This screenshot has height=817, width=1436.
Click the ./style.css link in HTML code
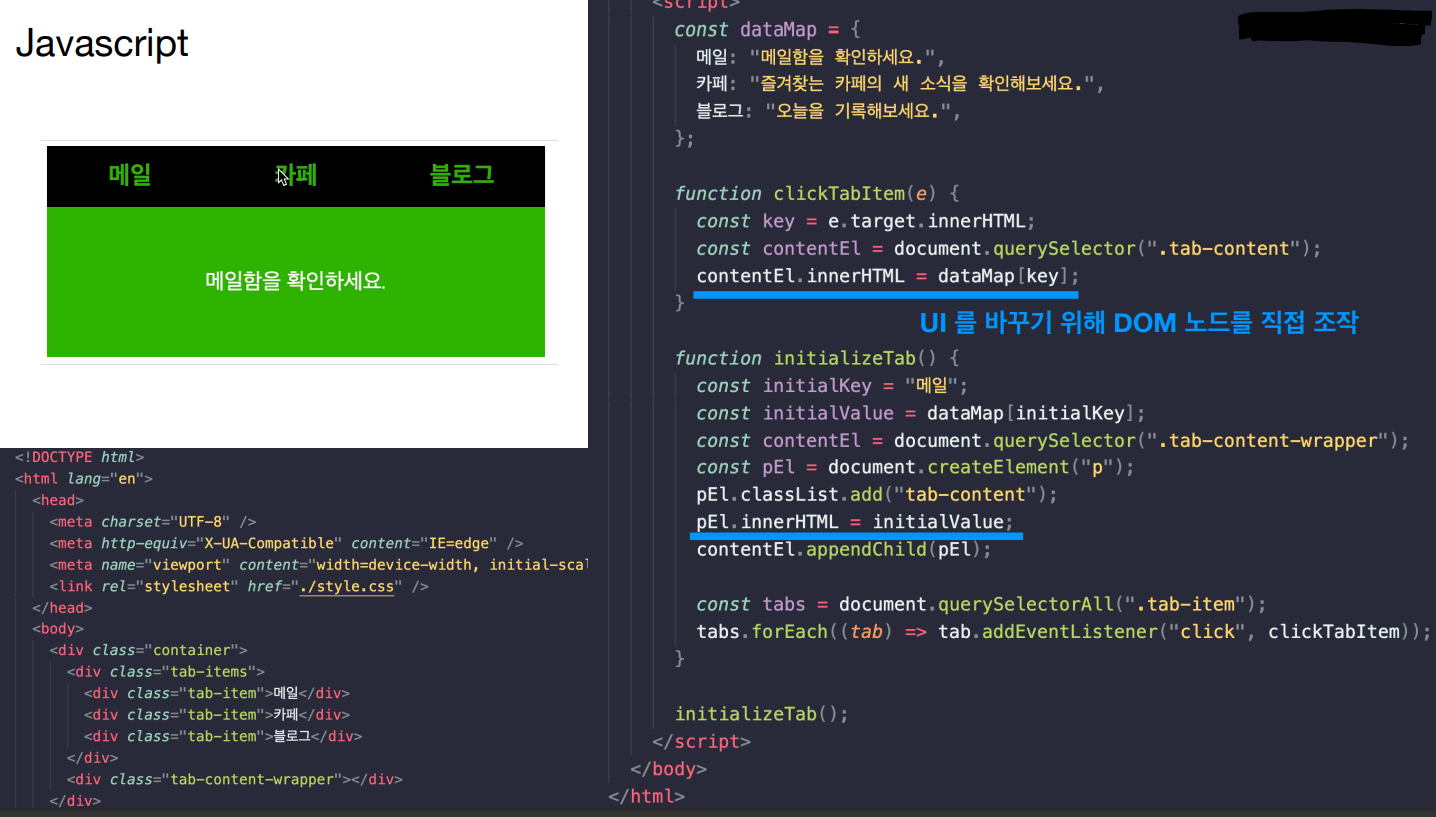pyautogui.click(x=347, y=586)
